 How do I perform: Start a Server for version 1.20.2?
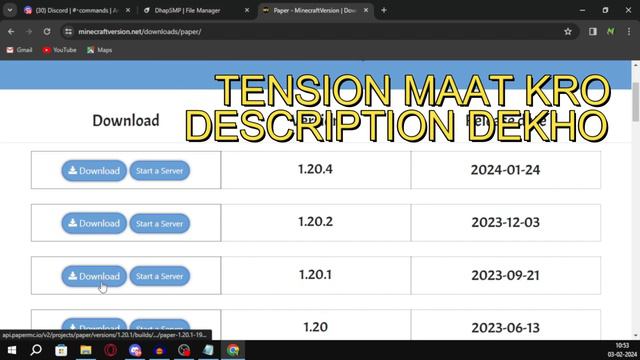160,224
